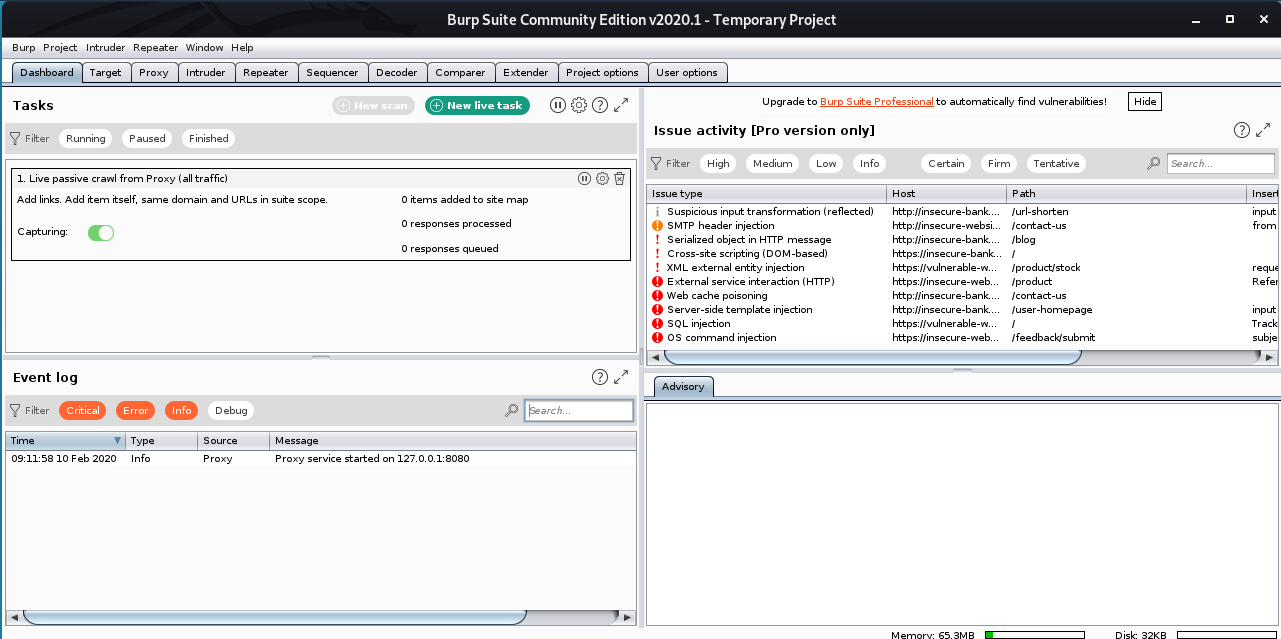1281x639 pixels.
Task: Click the Memory usage bar
Action: coord(1034,634)
